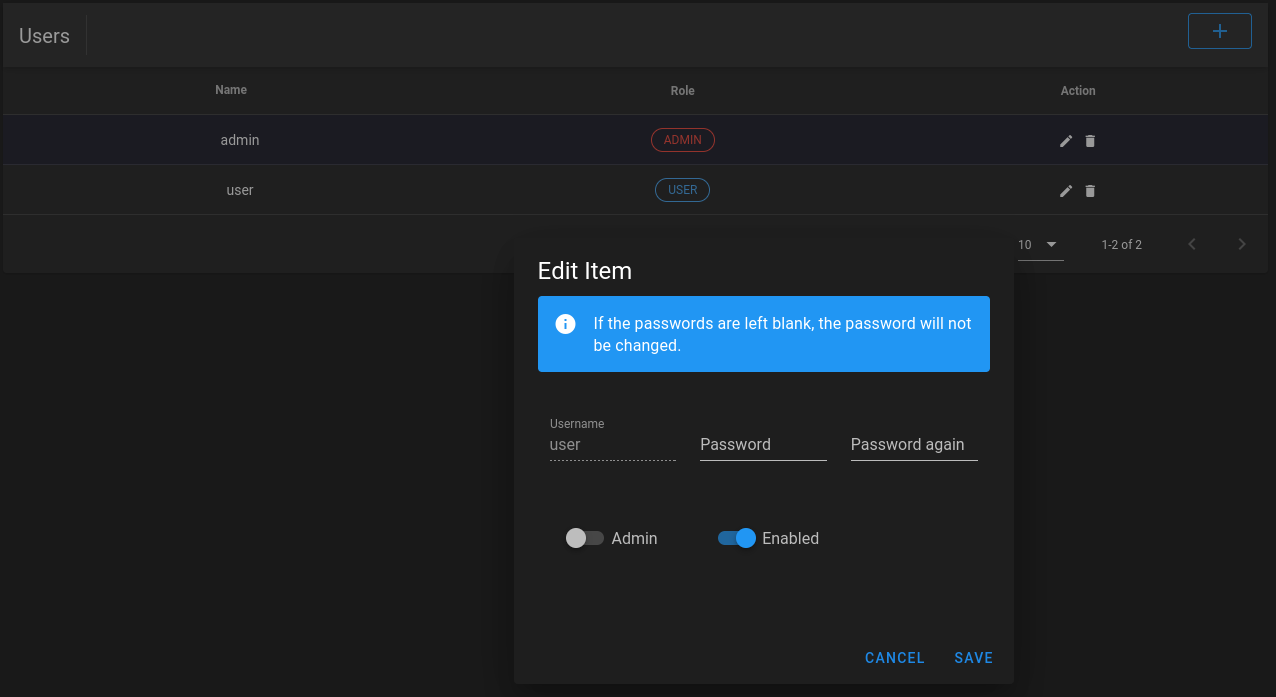The width and height of the screenshot is (1276, 697).
Task: Select the Name column header
Action: (x=231, y=90)
